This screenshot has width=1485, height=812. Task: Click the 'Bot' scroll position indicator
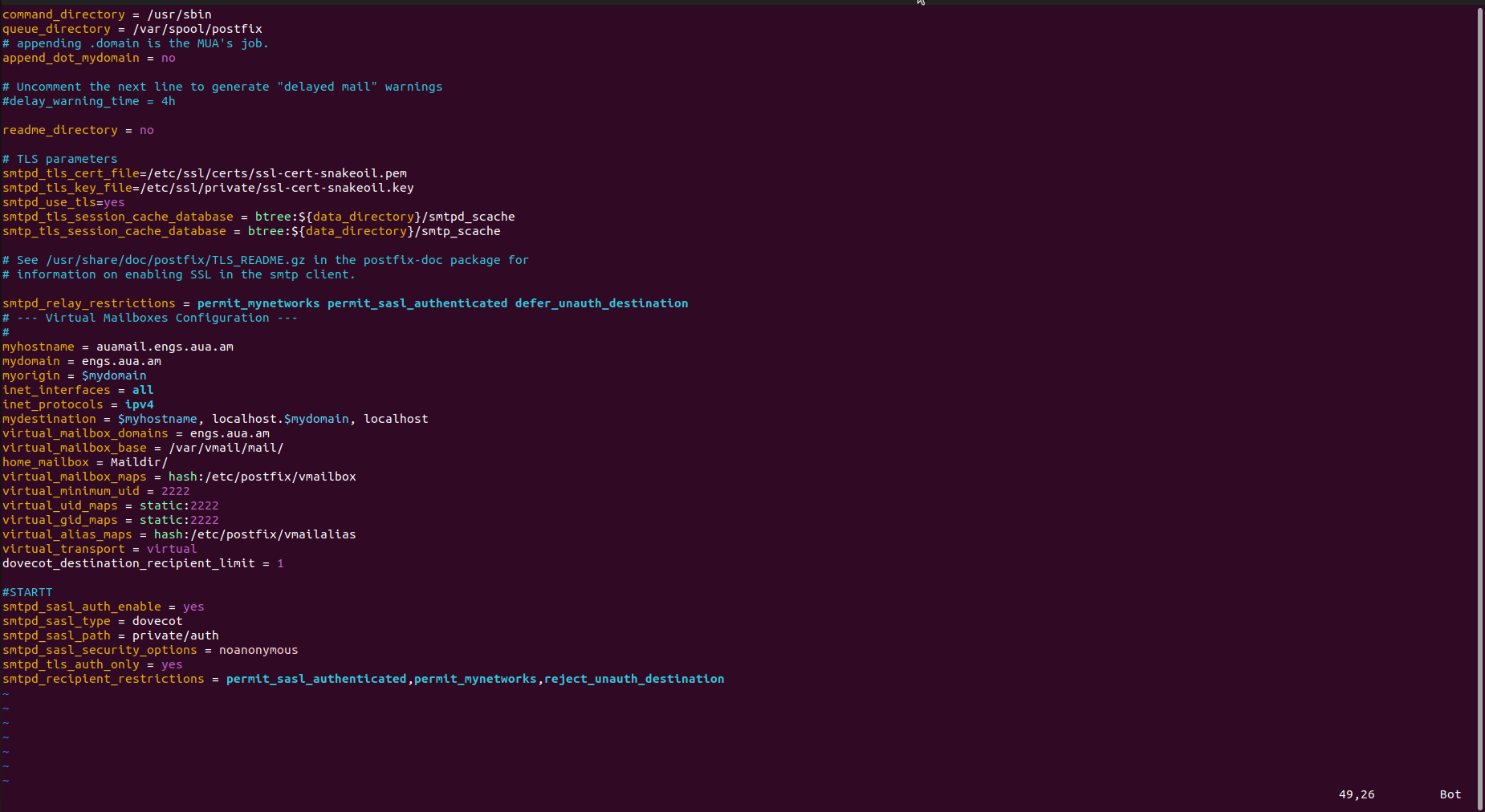pyautogui.click(x=1450, y=794)
